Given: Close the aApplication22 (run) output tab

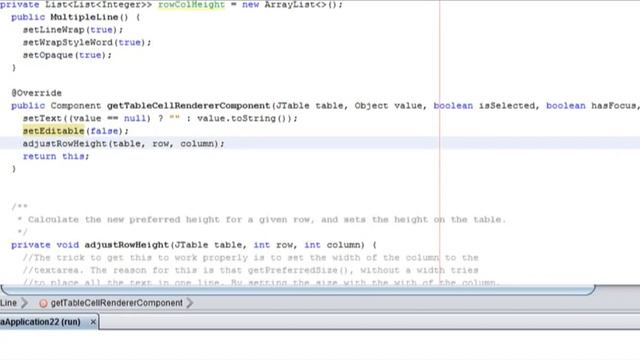Looking at the screenshot, I should tap(93, 322).
